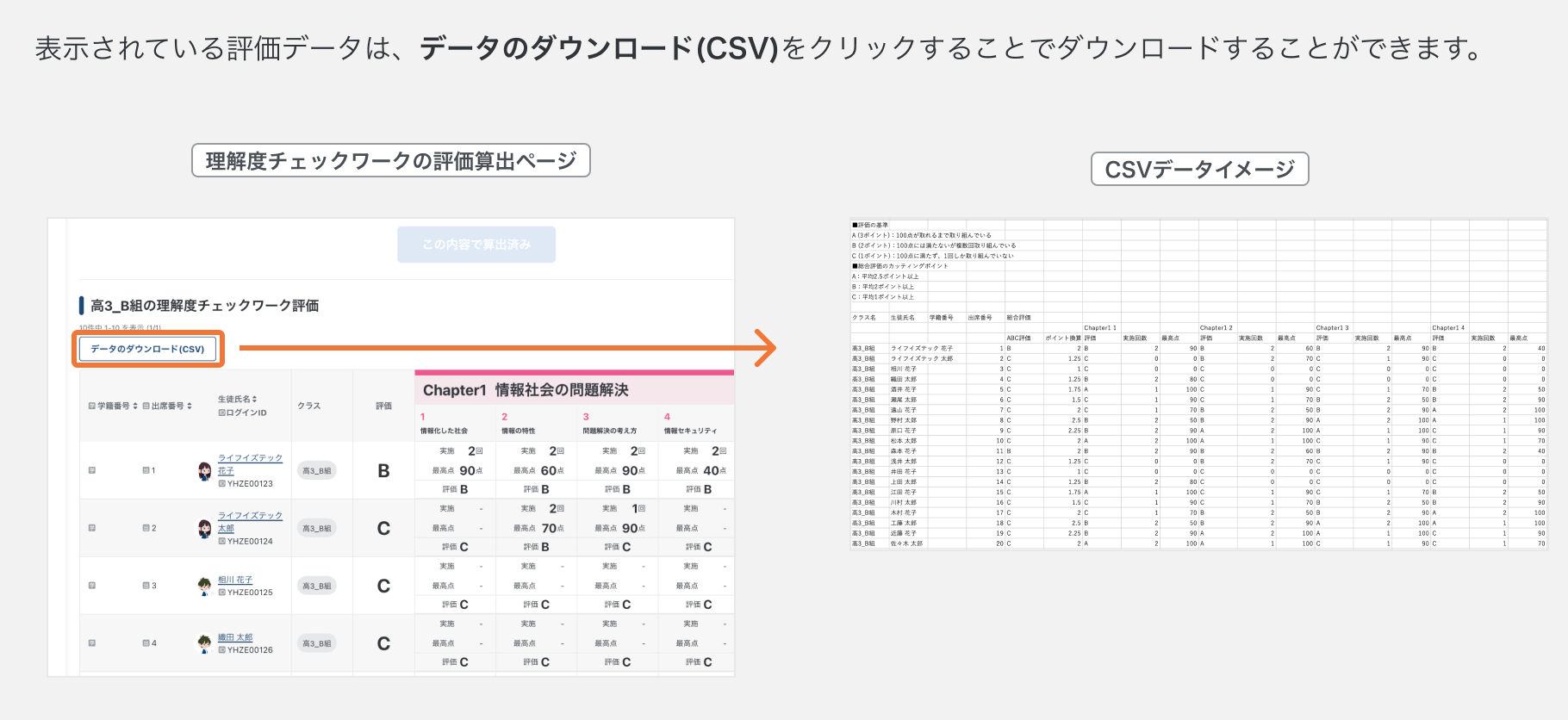Image resolution: width=1568 pixels, height=720 pixels.
Task: Click the greyed この内容で算出済み button
Action: [476, 245]
